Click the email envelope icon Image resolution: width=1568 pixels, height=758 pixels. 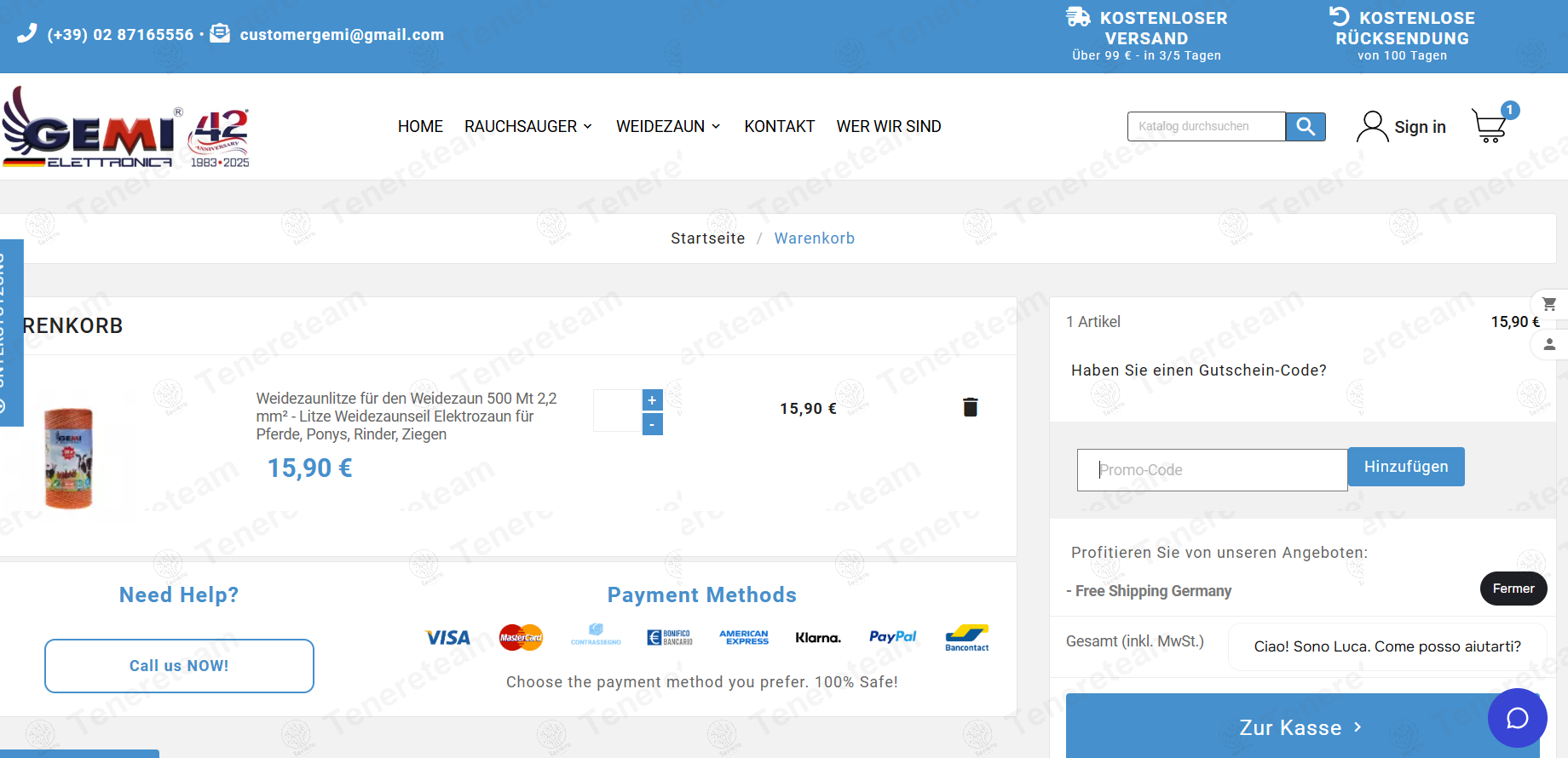tap(220, 33)
